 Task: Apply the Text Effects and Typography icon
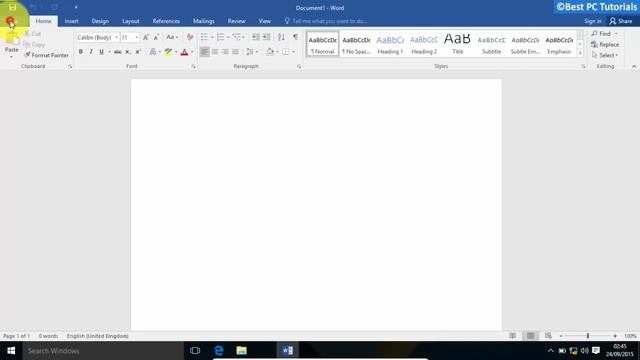pyautogui.click(x=153, y=52)
